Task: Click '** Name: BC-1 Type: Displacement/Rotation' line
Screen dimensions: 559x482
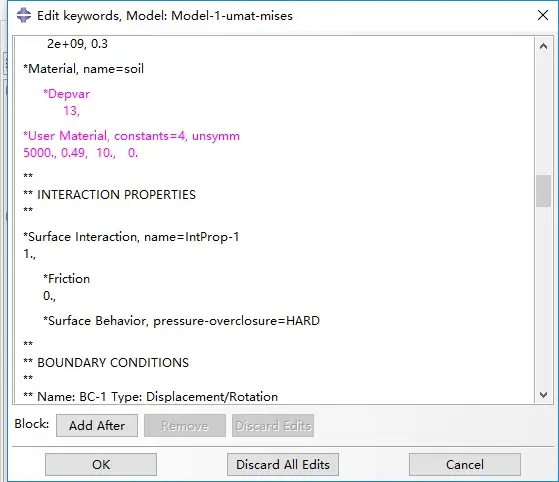Action: 150,396
